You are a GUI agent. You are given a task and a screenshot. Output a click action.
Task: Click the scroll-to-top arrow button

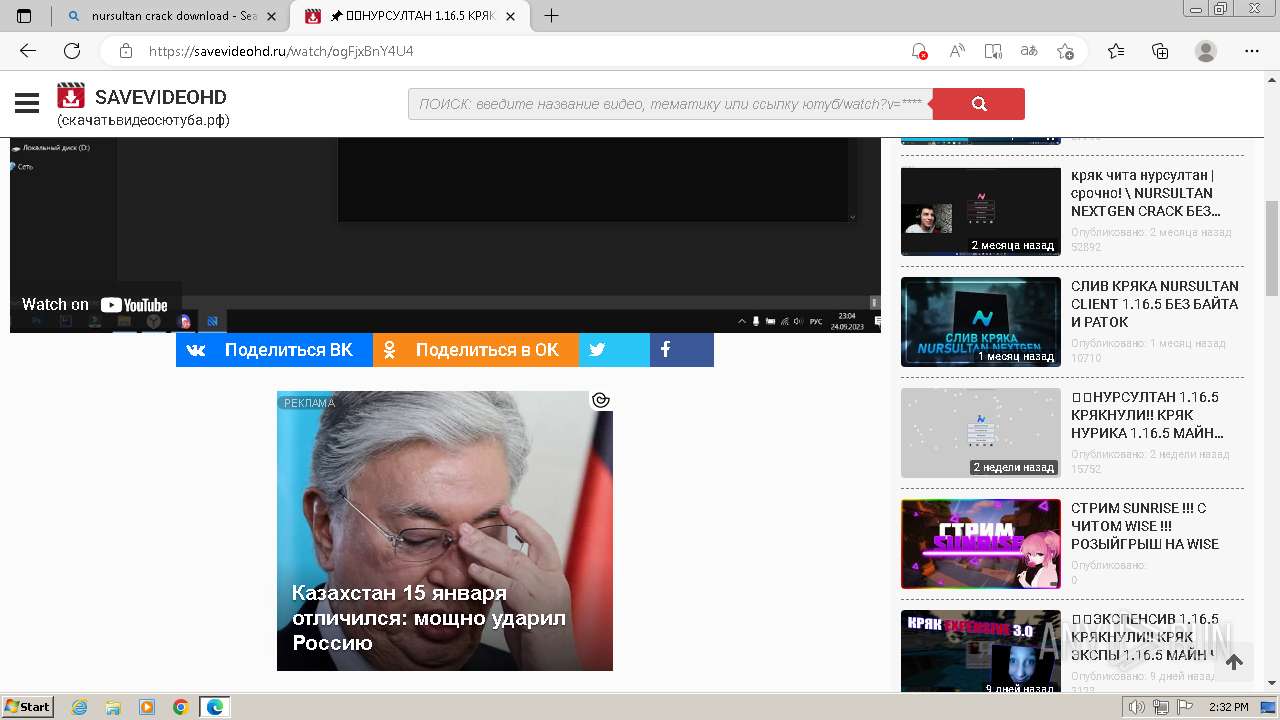tap(1234, 662)
